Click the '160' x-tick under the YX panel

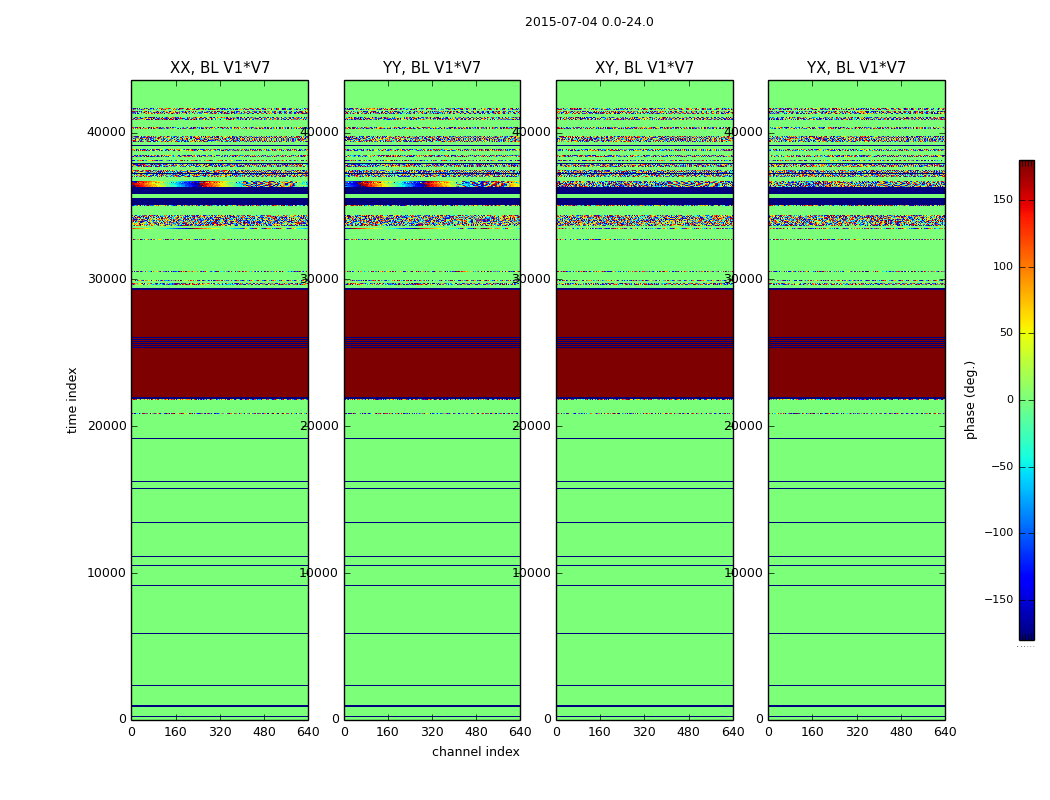[x=812, y=732]
